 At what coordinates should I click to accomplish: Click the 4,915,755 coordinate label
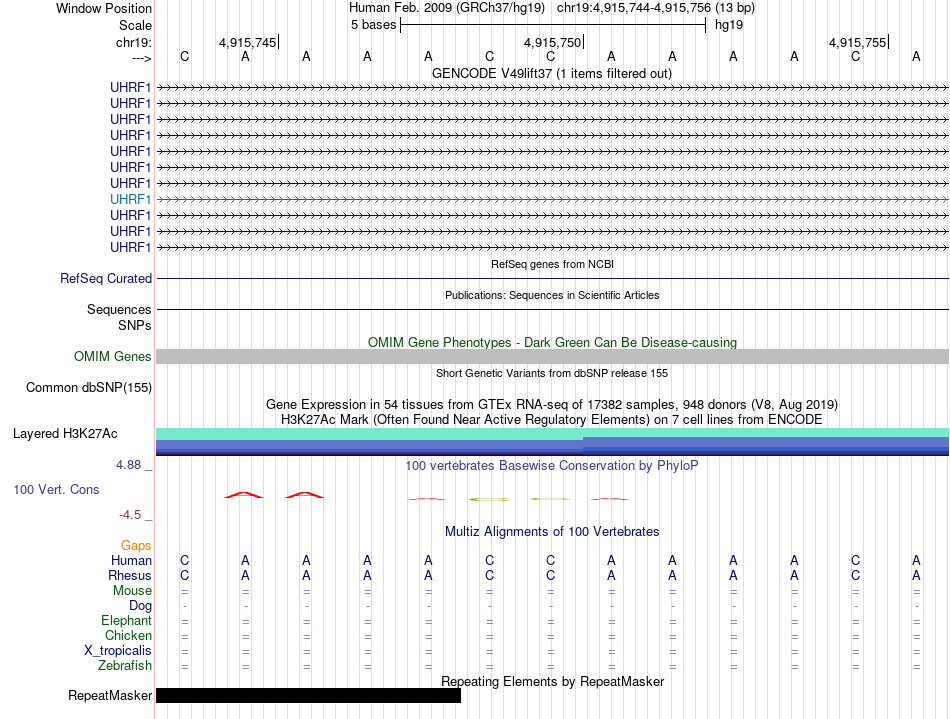point(857,42)
